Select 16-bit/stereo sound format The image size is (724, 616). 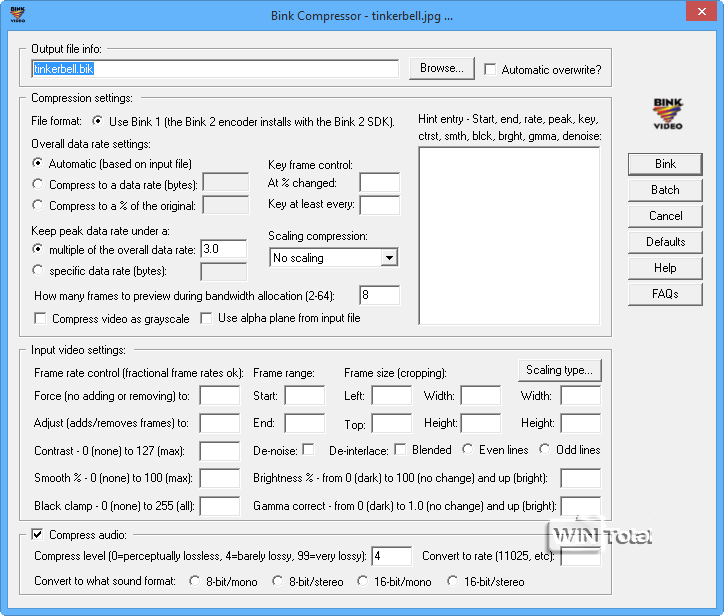[452, 581]
